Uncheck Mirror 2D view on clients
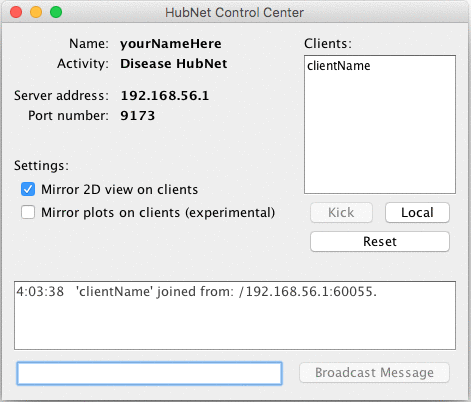 [x=28, y=189]
